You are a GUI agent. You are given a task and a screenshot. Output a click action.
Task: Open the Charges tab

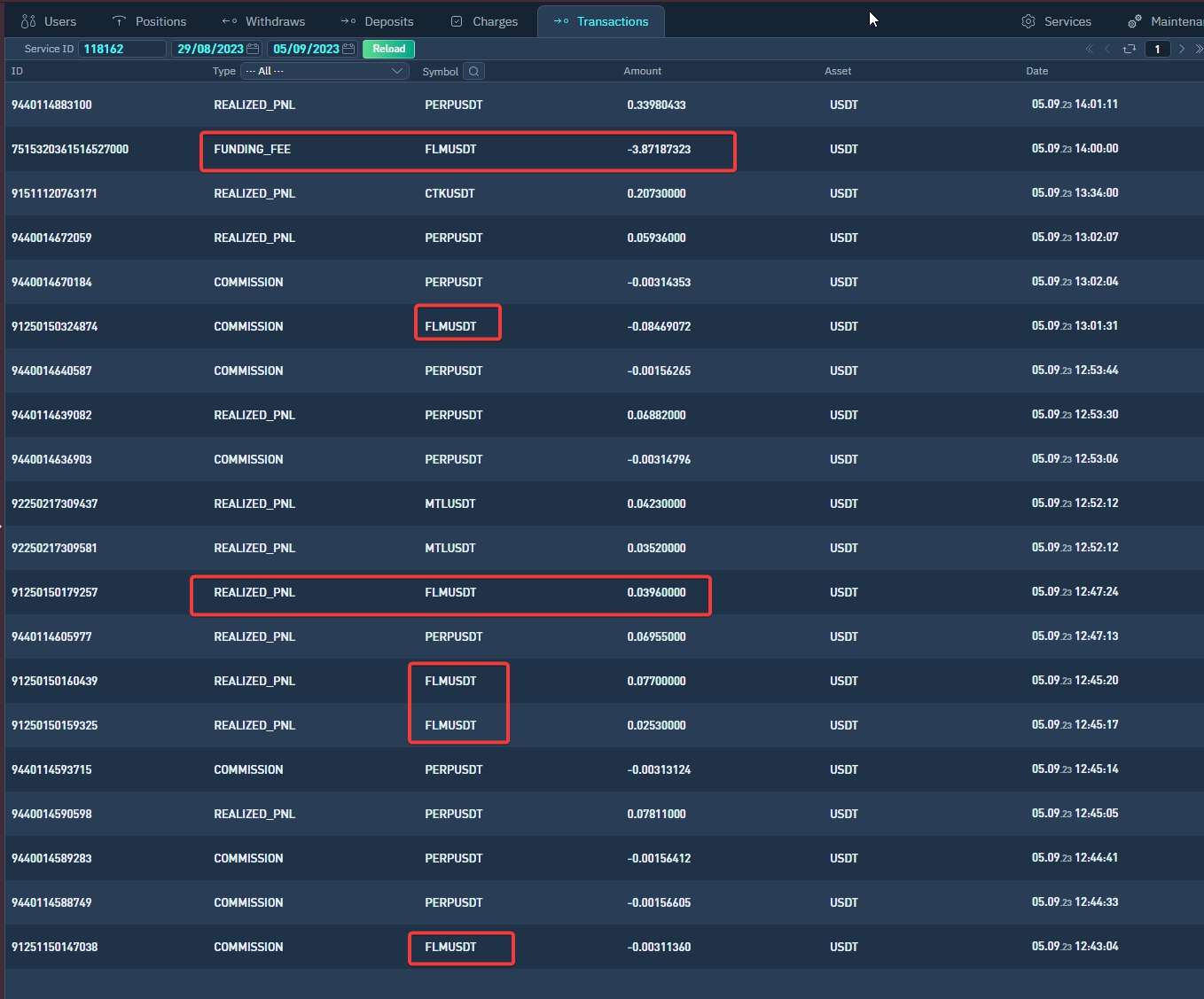coord(484,21)
